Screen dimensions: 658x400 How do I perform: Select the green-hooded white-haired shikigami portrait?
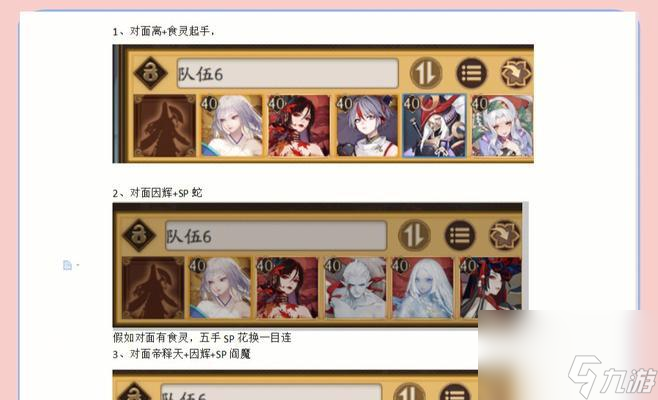pyautogui.click(x=502, y=126)
